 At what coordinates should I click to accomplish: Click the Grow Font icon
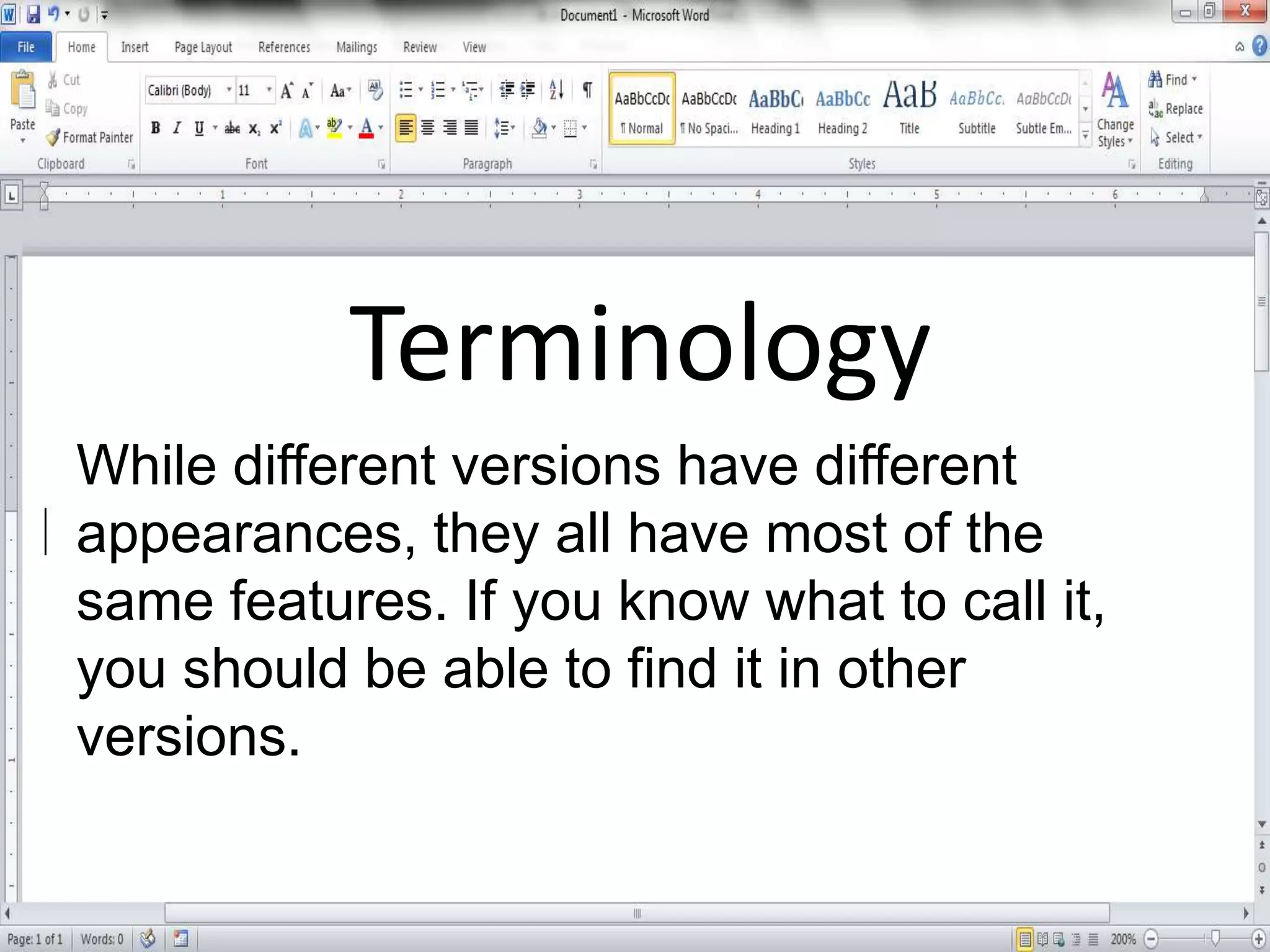[x=287, y=91]
